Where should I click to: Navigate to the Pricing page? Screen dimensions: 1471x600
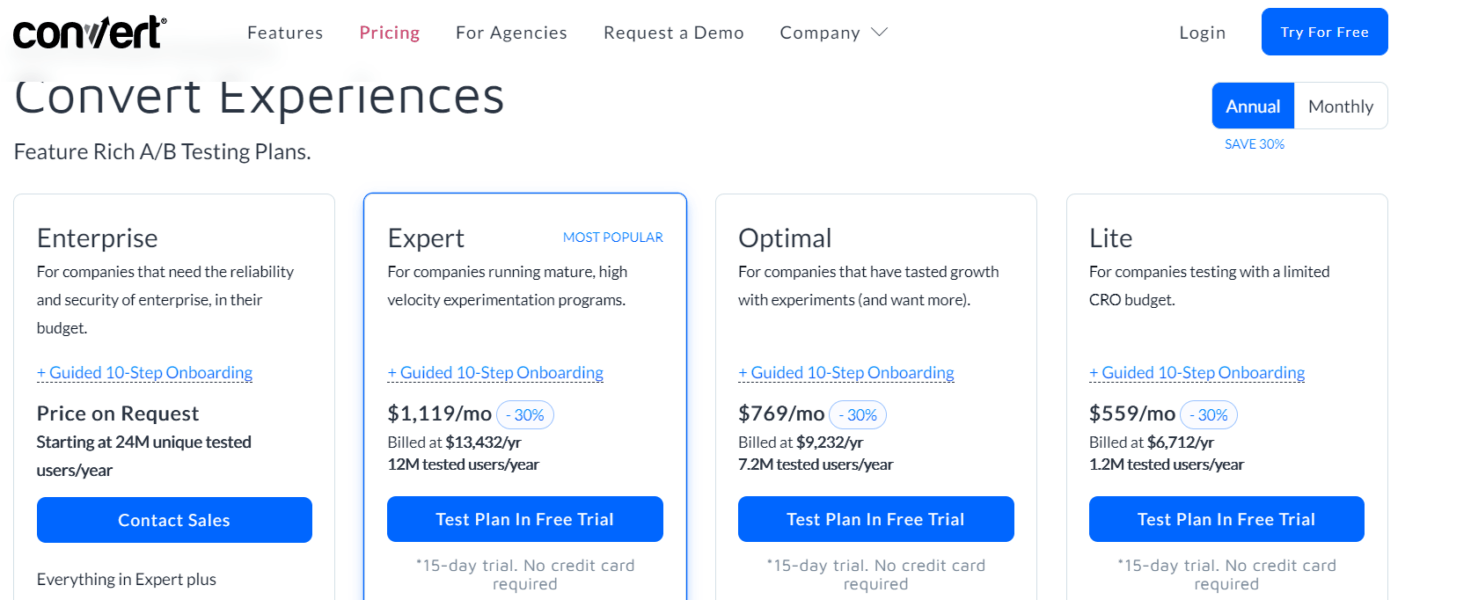tap(389, 32)
